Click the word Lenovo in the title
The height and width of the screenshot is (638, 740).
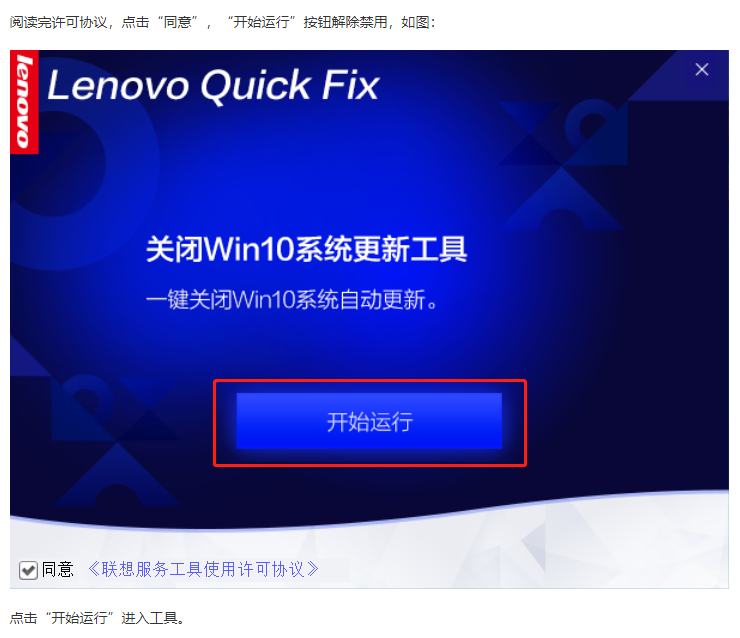coord(118,85)
